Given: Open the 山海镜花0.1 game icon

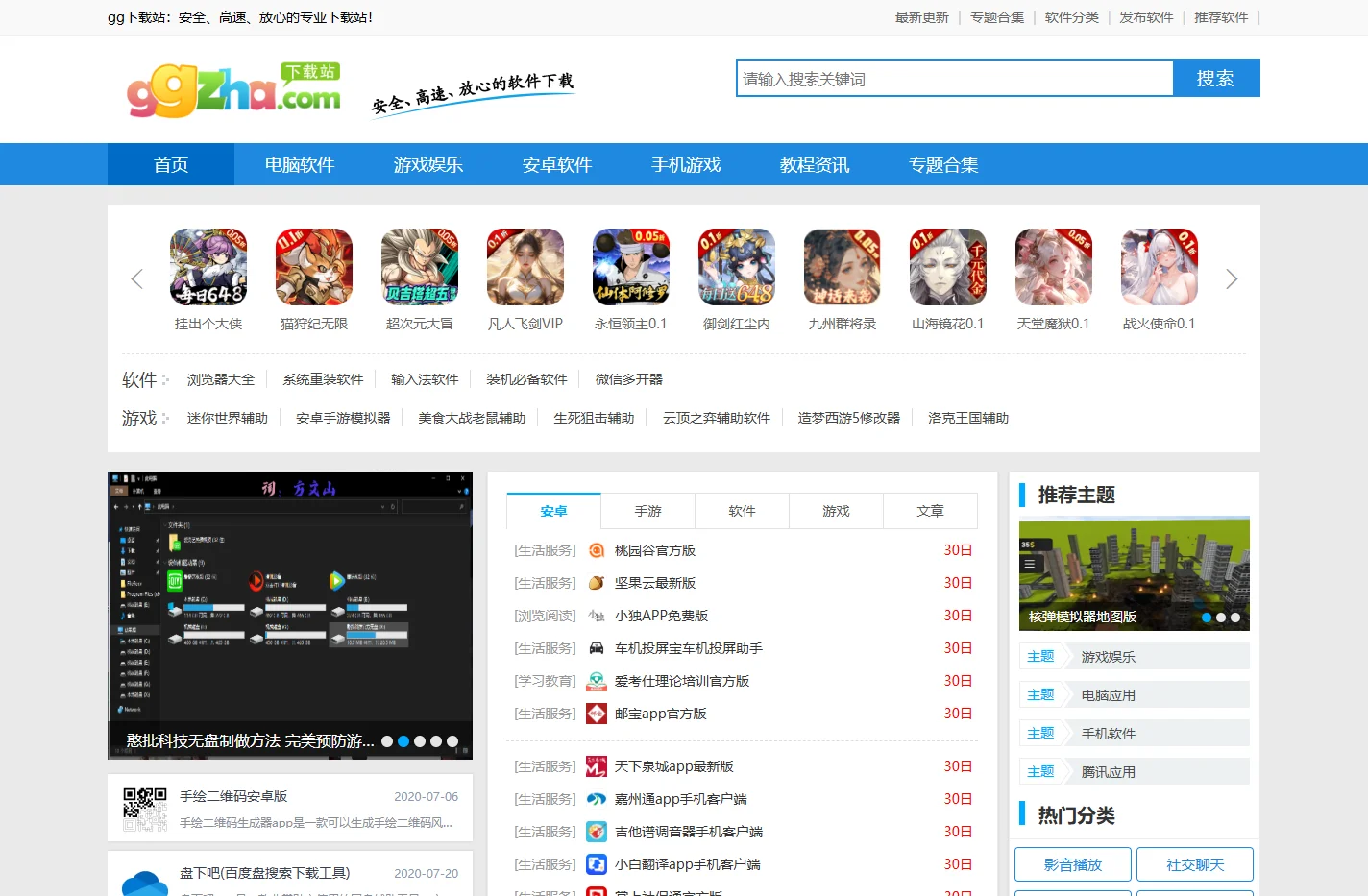Looking at the screenshot, I should (948, 267).
